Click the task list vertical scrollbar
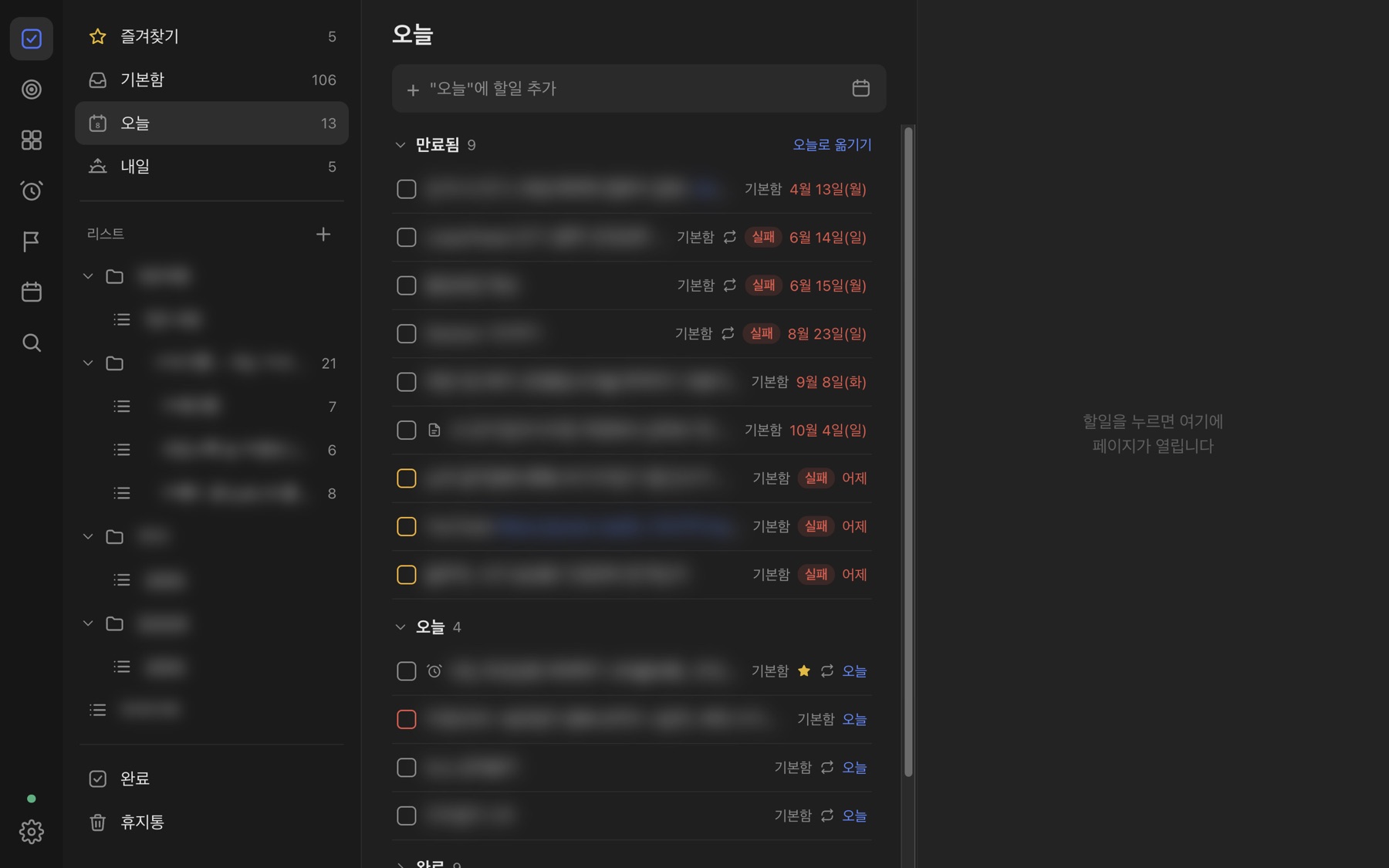The height and width of the screenshot is (868, 1389). point(908,451)
